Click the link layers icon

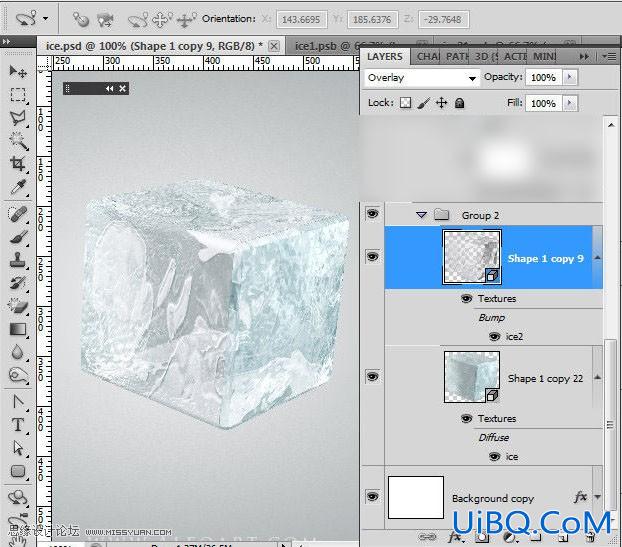point(427,537)
